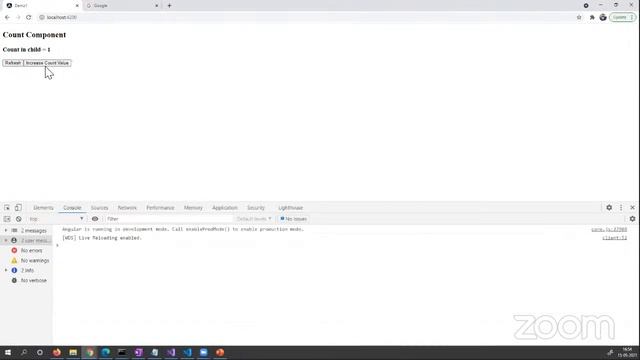Click the Increase Count Value button
The image size is (640, 360).
[x=47, y=63]
